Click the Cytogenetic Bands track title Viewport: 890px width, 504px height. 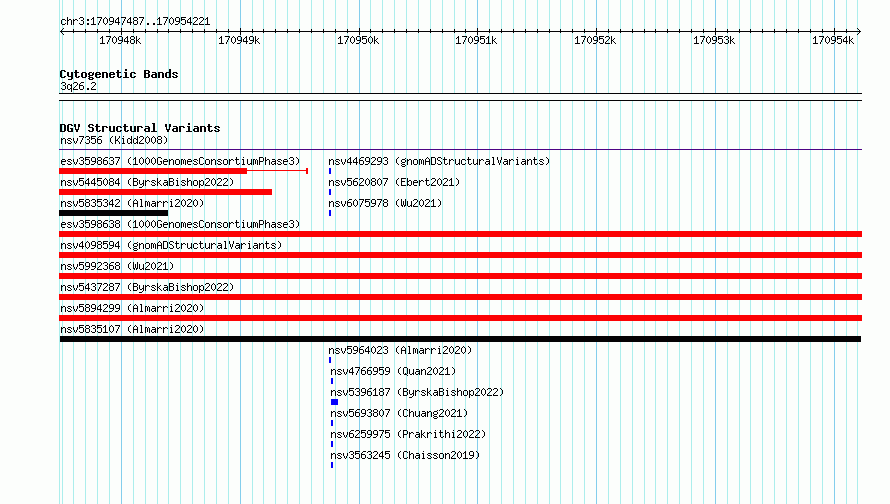click(x=119, y=74)
